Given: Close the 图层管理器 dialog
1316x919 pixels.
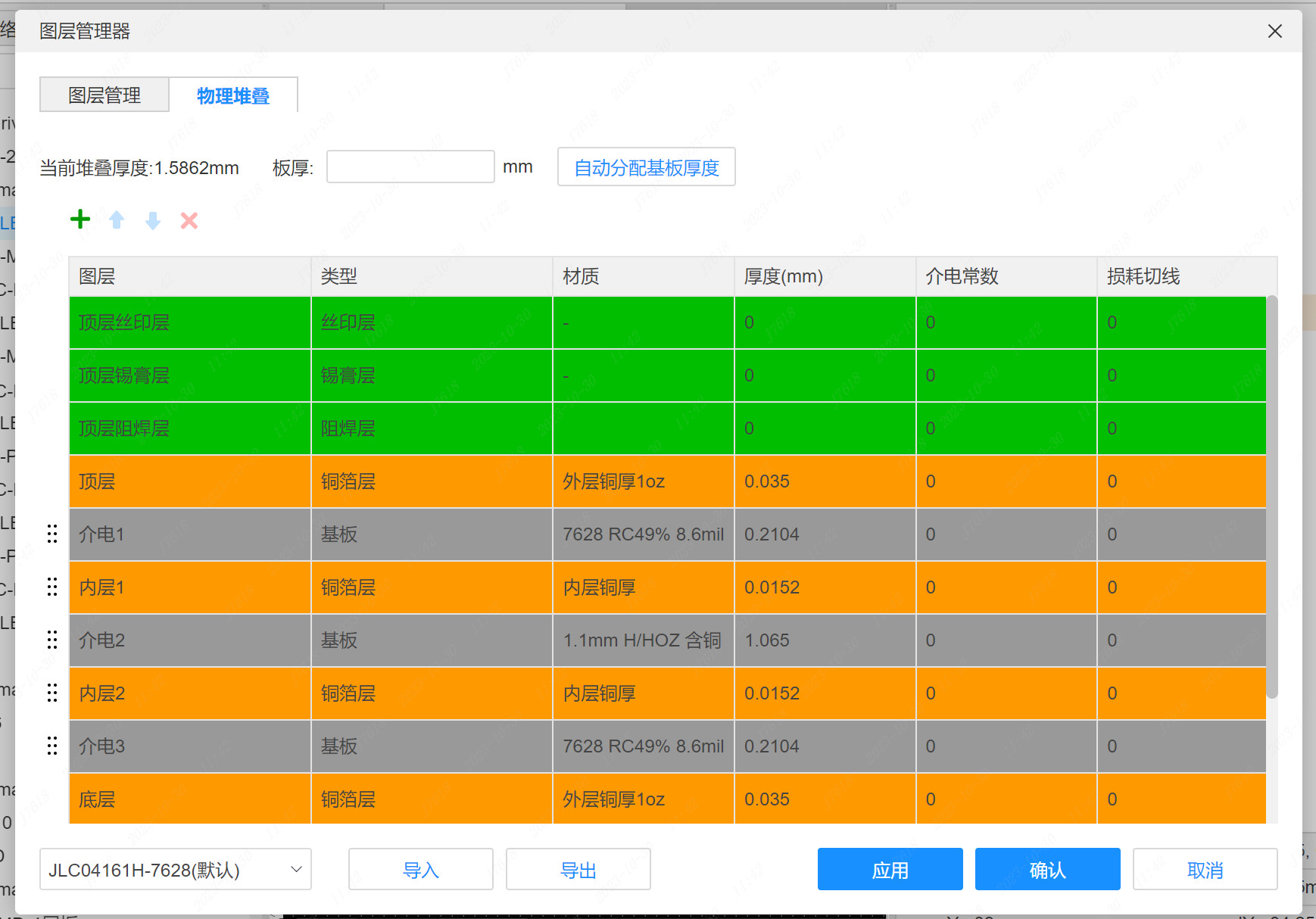Looking at the screenshot, I should click(1275, 31).
